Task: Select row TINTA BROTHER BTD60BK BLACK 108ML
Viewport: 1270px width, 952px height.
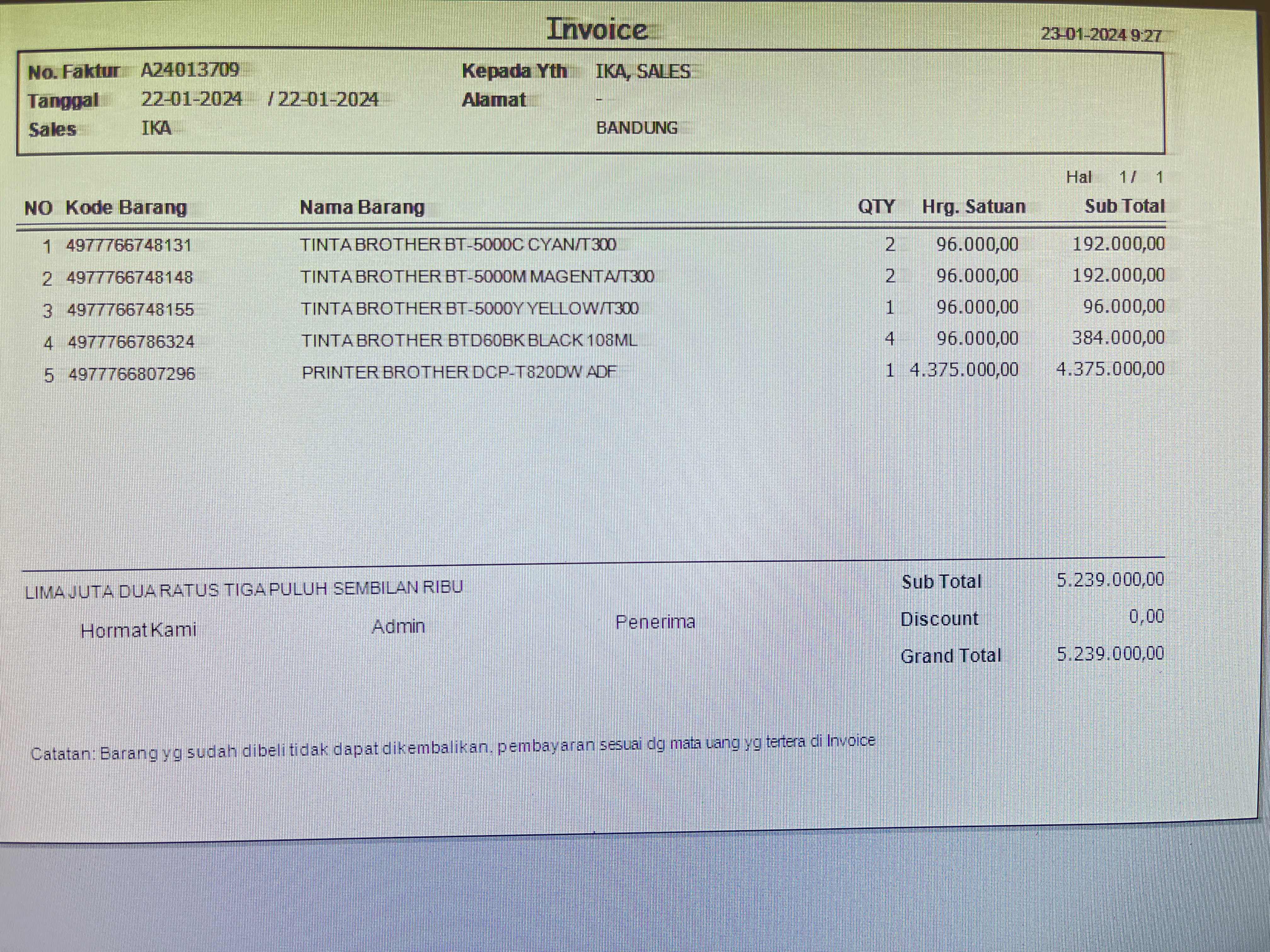Action: click(469, 341)
